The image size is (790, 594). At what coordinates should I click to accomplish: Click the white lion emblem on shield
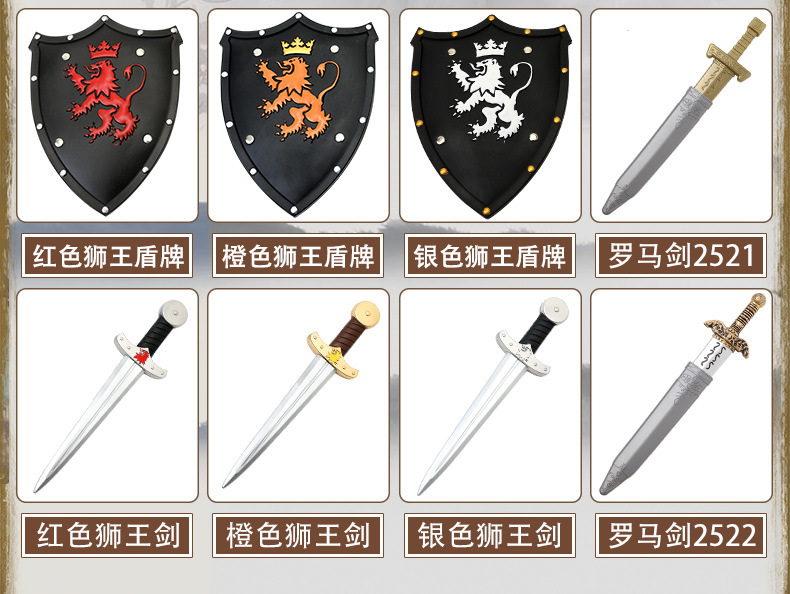[490, 98]
